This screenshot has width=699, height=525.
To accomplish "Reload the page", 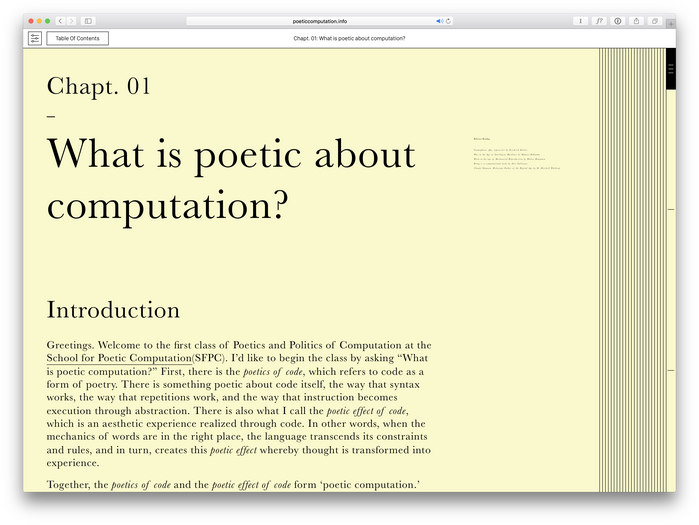I will coord(448,21).
